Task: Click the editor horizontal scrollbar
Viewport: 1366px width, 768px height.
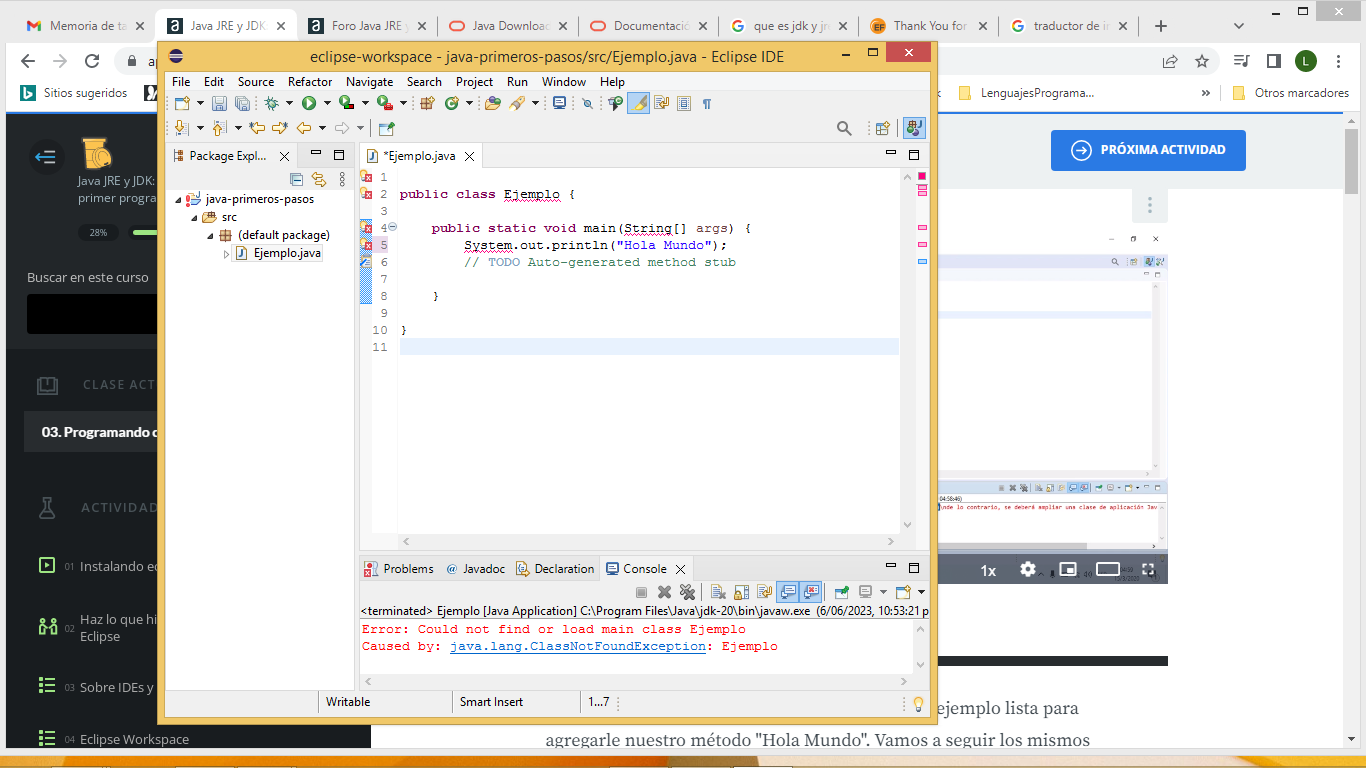Action: tap(650, 542)
